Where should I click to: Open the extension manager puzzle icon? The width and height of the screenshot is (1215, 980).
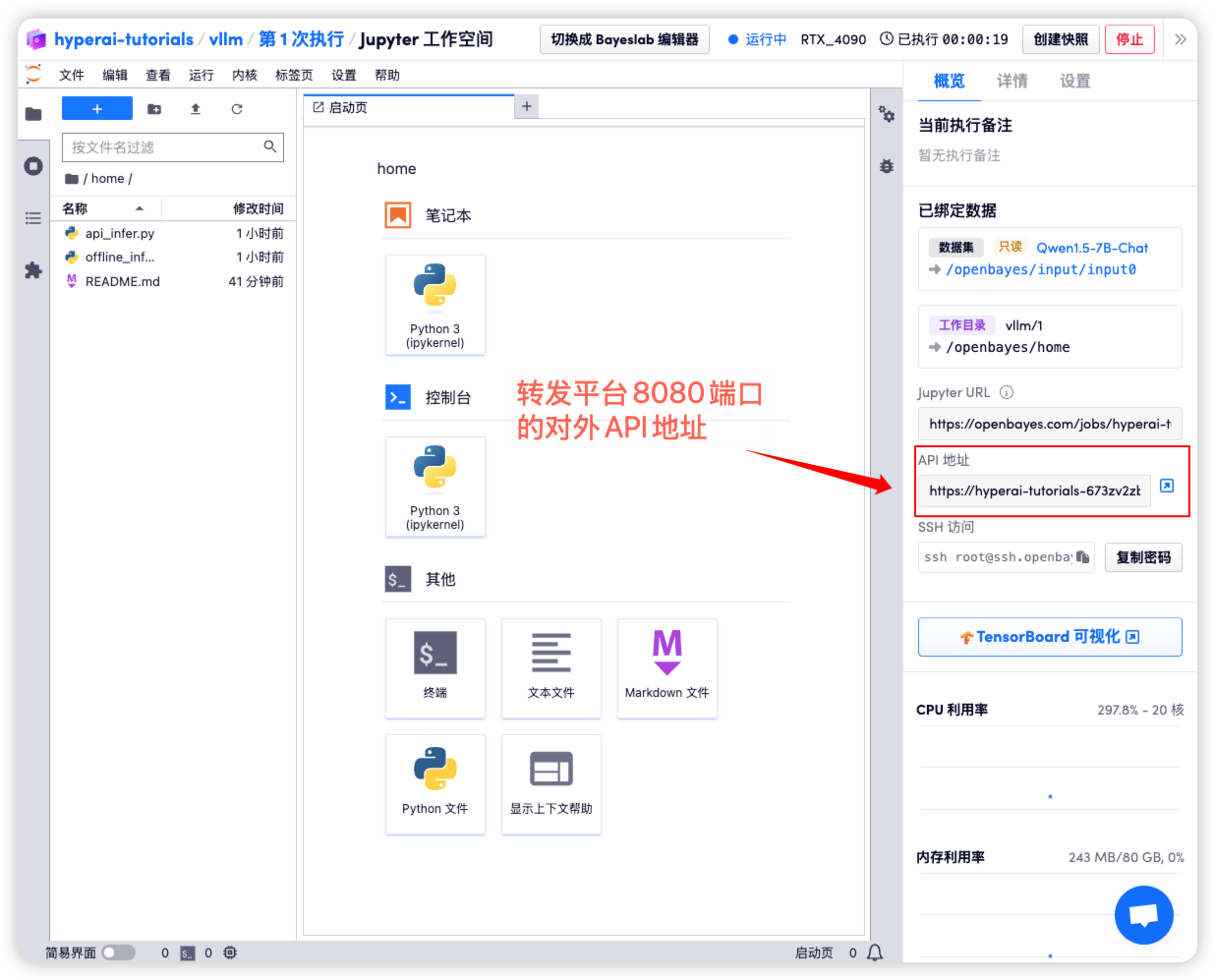(x=33, y=270)
